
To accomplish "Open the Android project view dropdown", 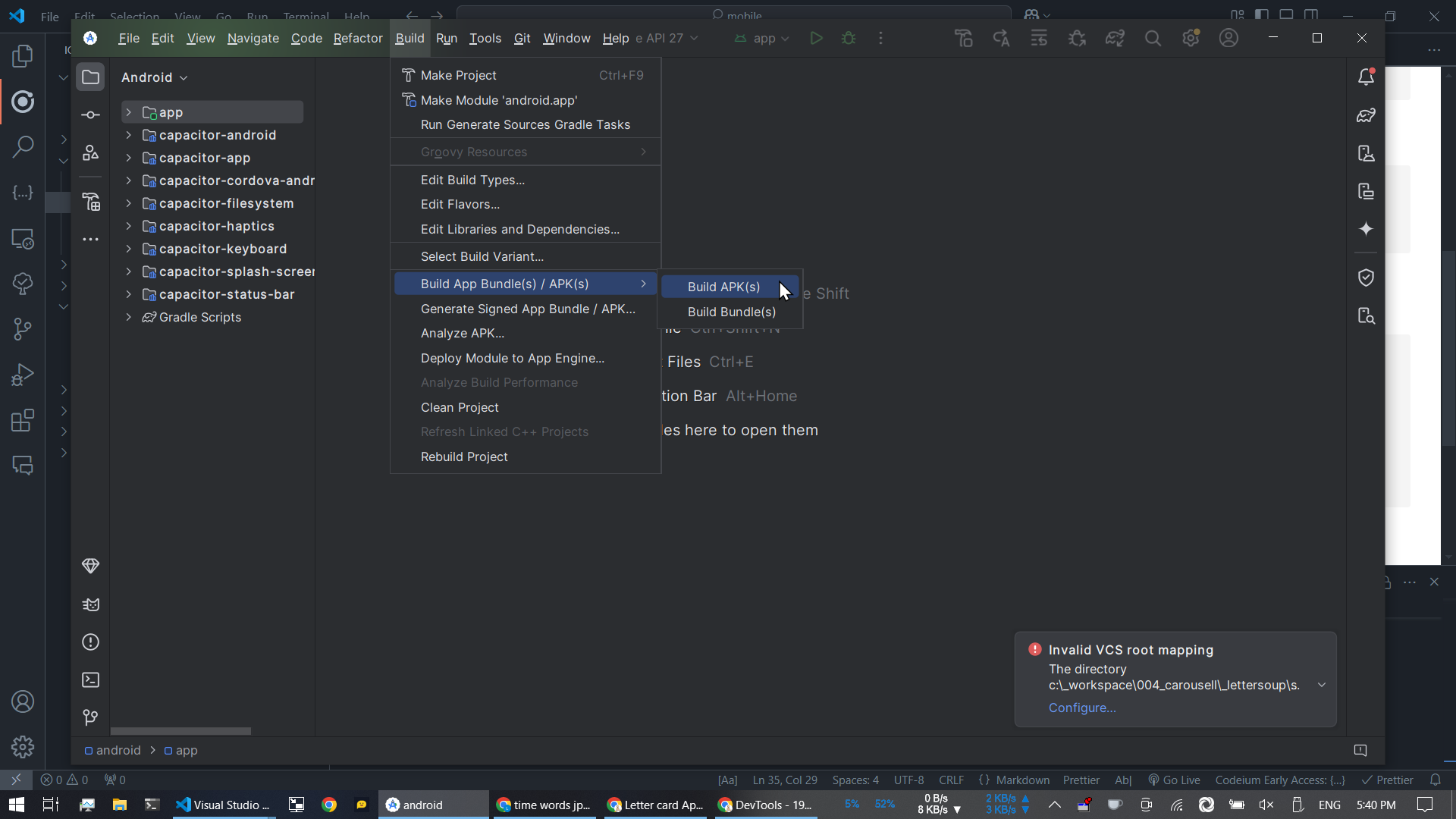I will tap(155, 77).
